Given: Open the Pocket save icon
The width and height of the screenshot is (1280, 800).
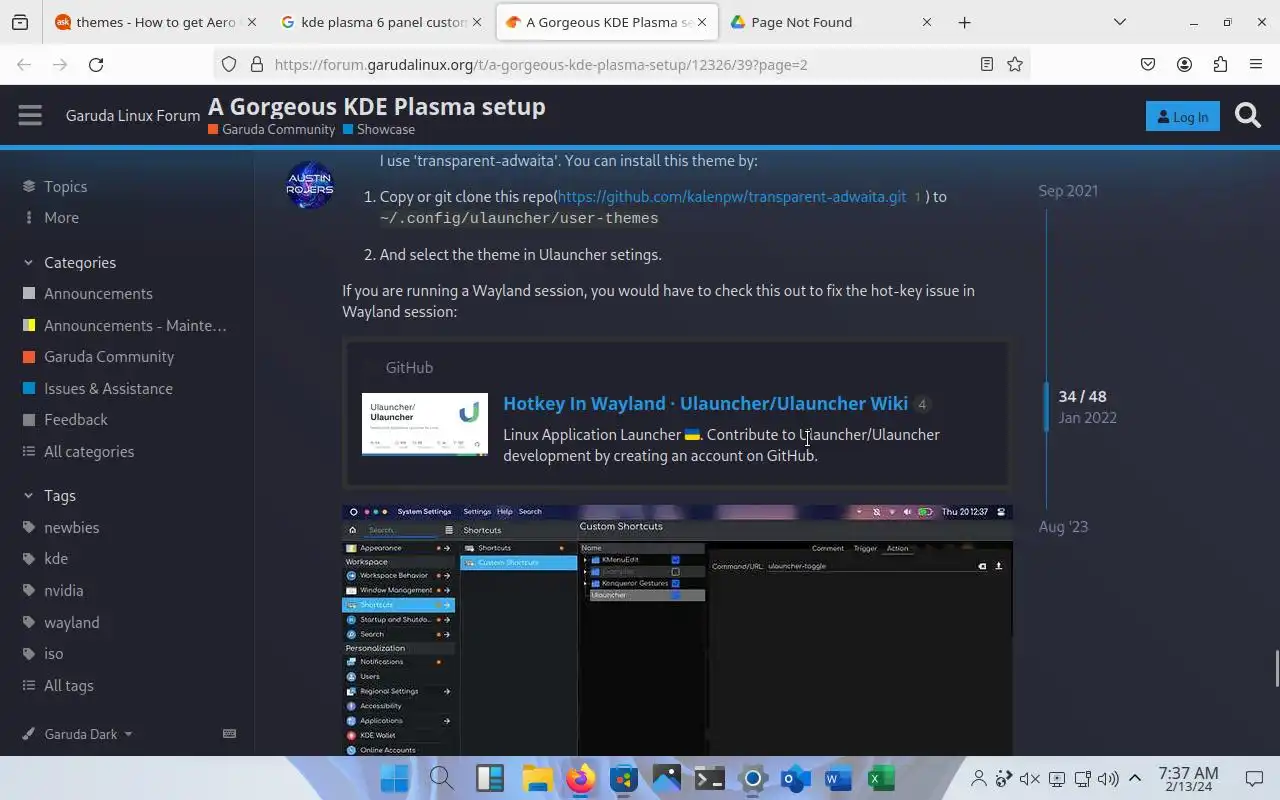Looking at the screenshot, I should pos(1148,64).
